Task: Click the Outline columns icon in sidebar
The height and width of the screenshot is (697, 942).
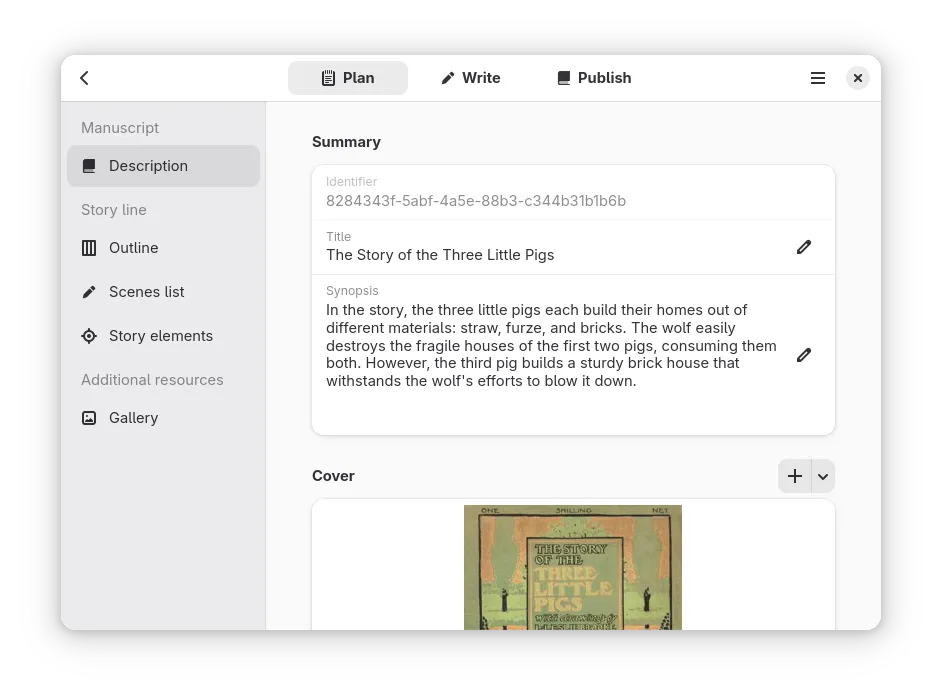Action: click(x=89, y=248)
